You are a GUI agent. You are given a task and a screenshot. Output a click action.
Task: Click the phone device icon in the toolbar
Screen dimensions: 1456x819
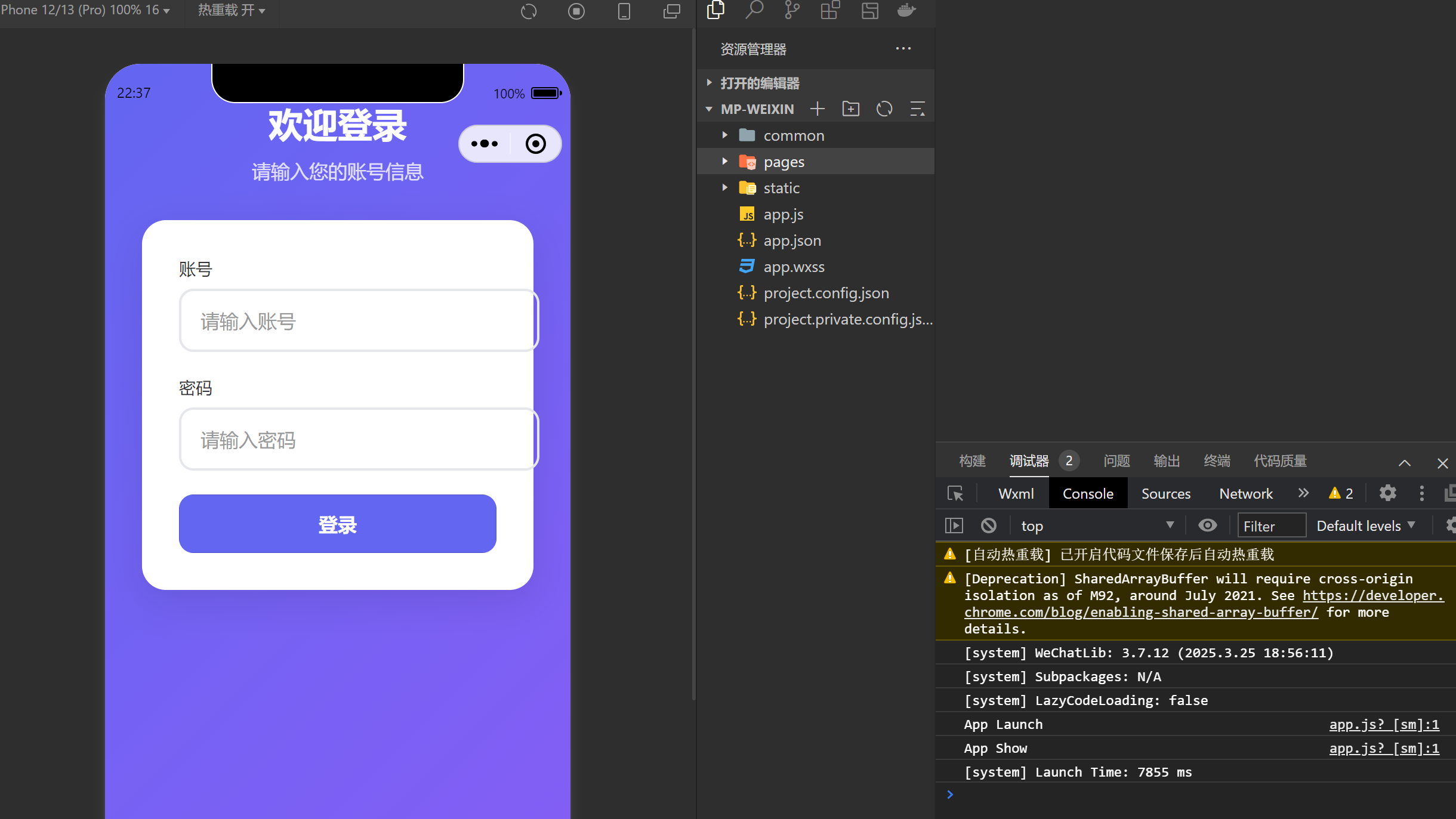624,11
